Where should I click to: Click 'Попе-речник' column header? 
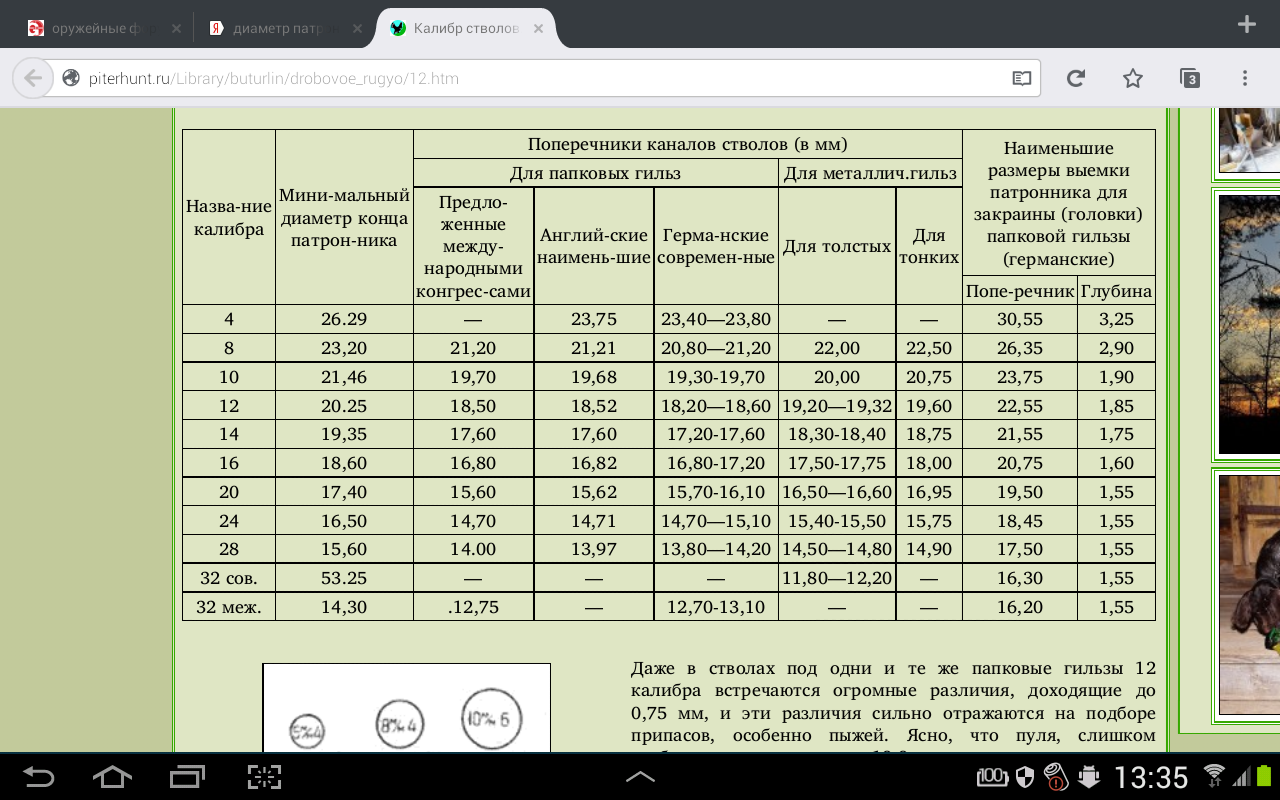1020,291
